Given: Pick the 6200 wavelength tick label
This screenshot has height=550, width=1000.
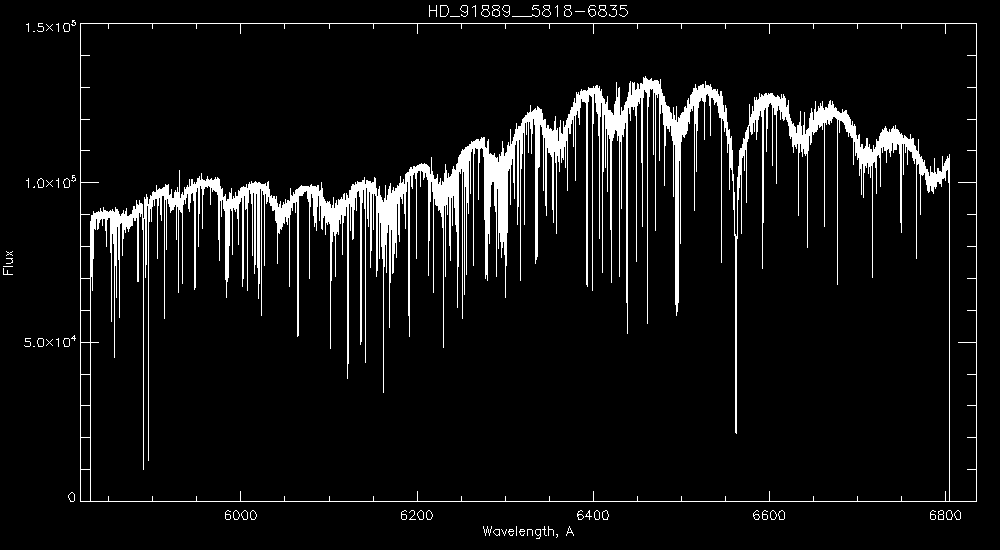Looking at the screenshot, I should click(417, 515).
